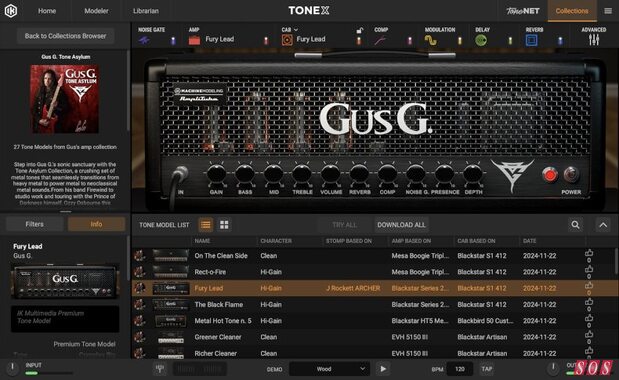Click Back to Collections Browser
The height and width of the screenshot is (380, 619).
click(x=65, y=36)
